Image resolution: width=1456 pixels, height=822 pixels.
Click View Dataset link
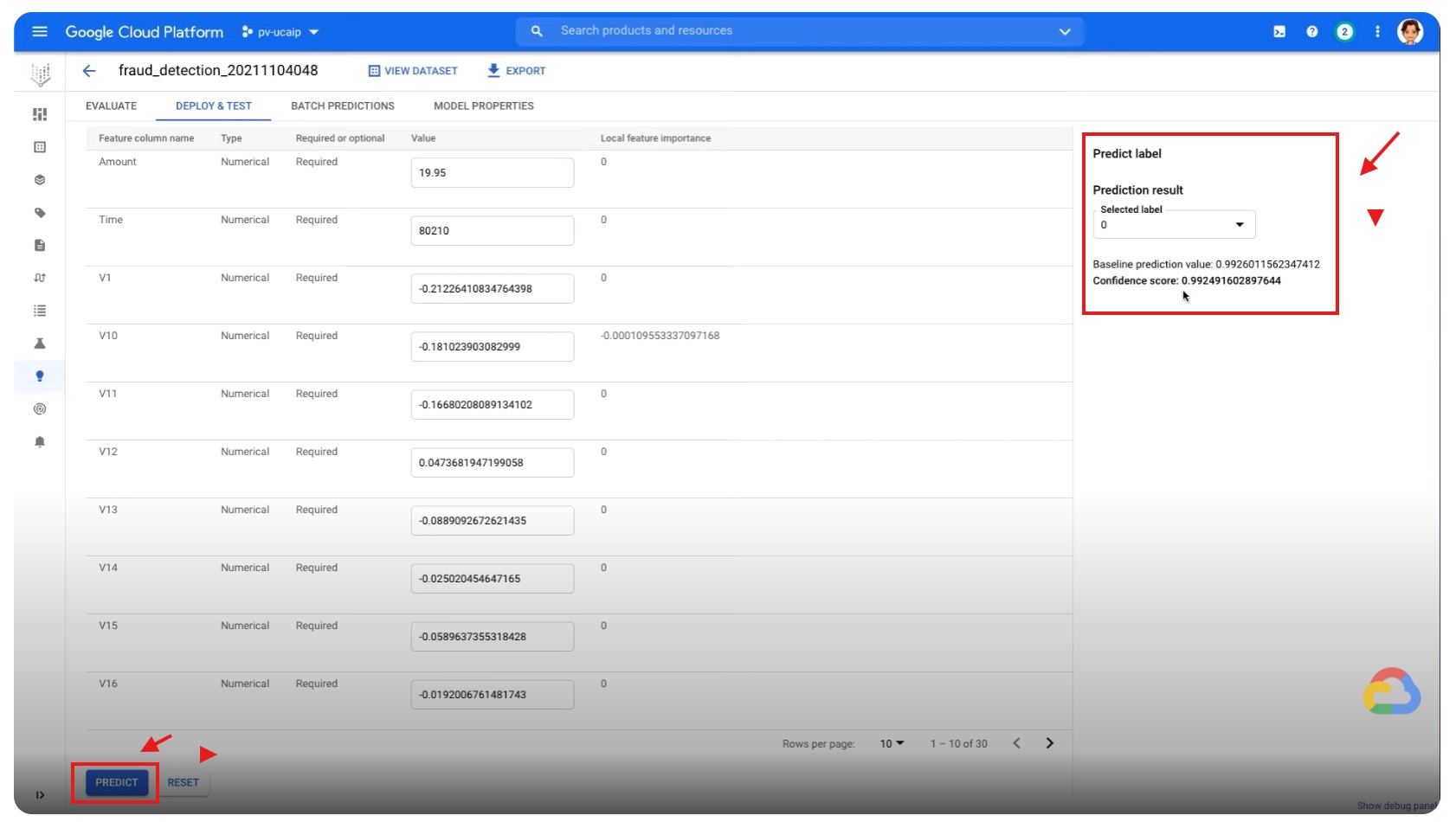[413, 71]
